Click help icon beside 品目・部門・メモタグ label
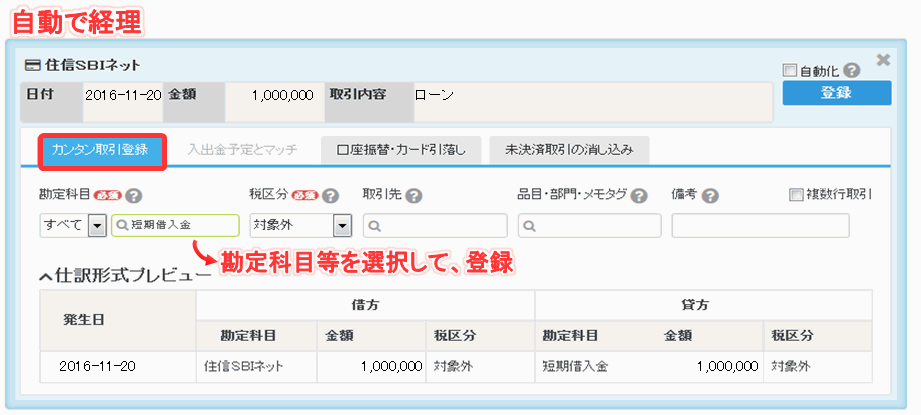This screenshot has height=415, width=921. (640, 195)
